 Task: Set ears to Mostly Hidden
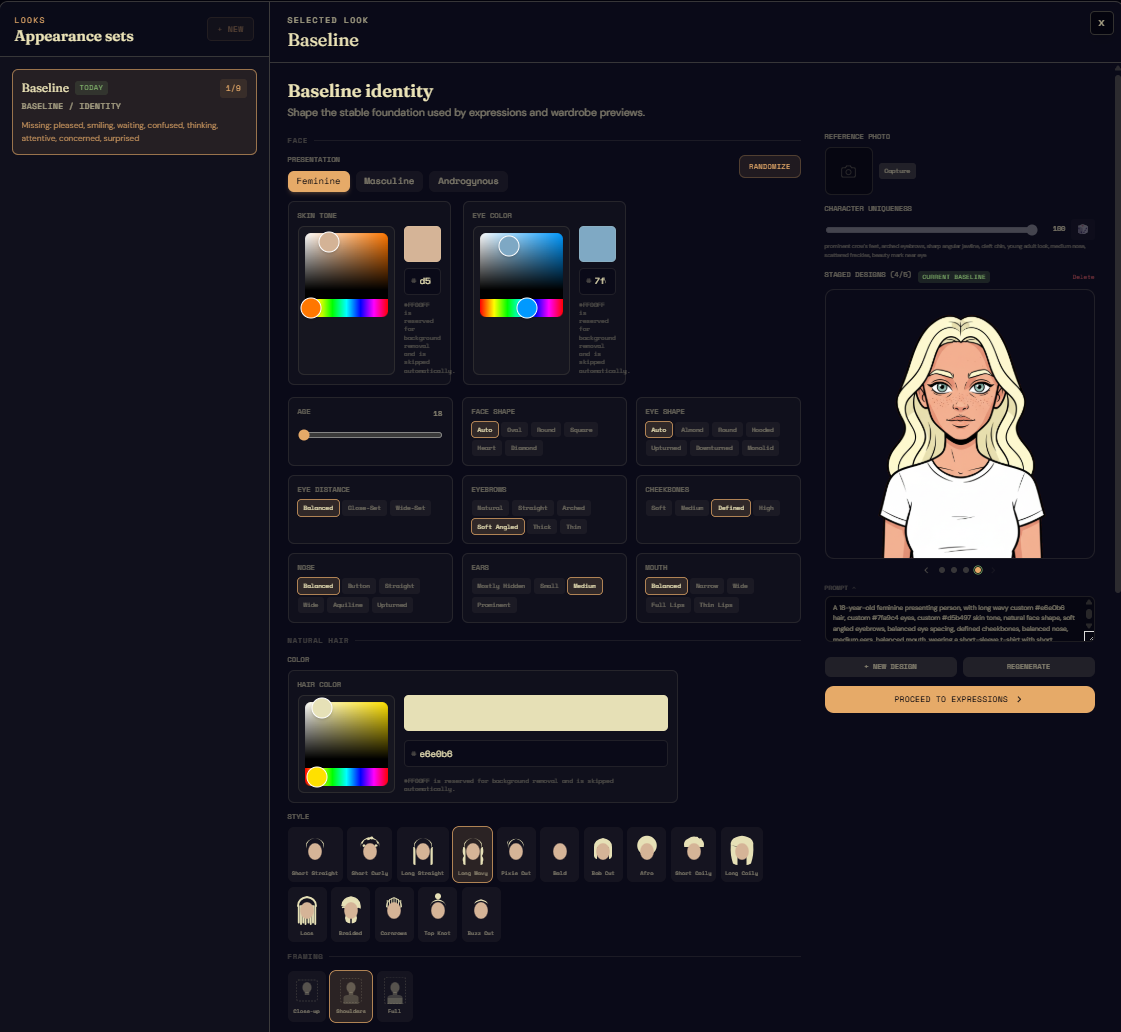click(501, 586)
